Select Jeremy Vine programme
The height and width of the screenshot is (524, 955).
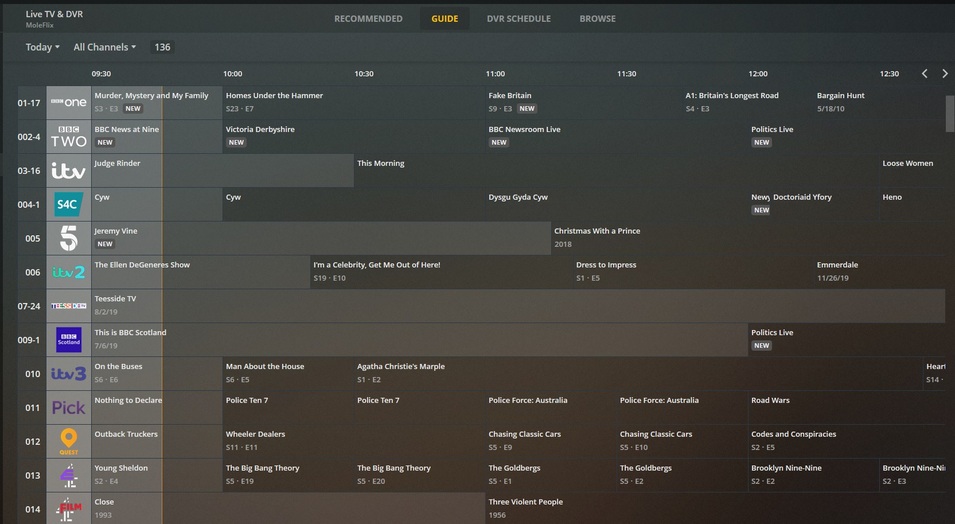pos(321,238)
